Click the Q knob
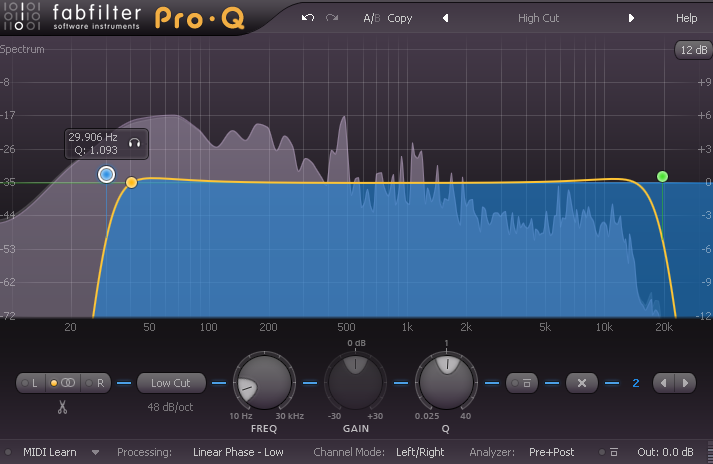The width and height of the screenshot is (713, 464). pyautogui.click(x=446, y=382)
